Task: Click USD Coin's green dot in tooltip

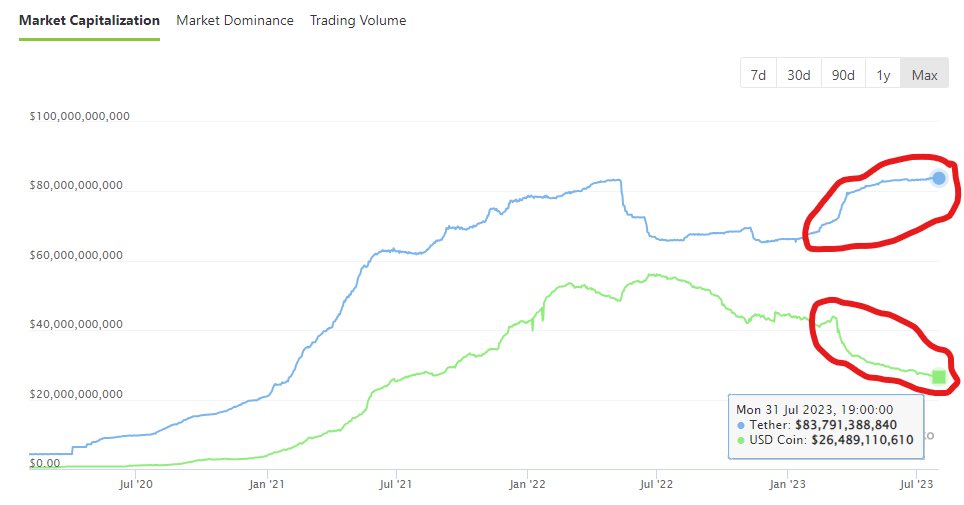Action: tap(741, 440)
